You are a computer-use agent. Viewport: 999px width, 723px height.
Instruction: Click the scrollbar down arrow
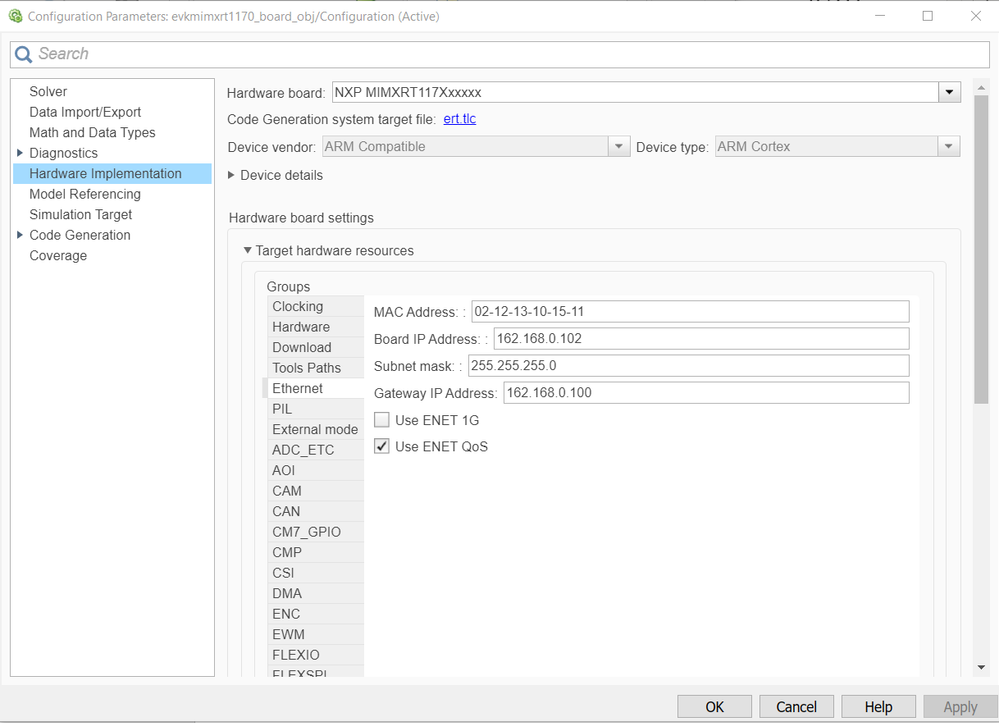pyautogui.click(x=981, y=666)
